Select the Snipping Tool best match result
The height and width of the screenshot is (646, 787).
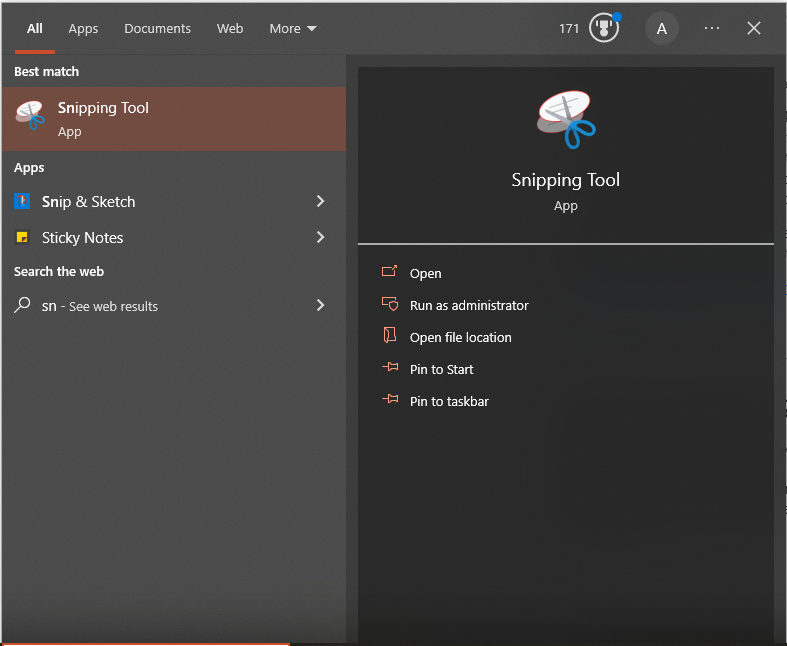coord(174,119)
